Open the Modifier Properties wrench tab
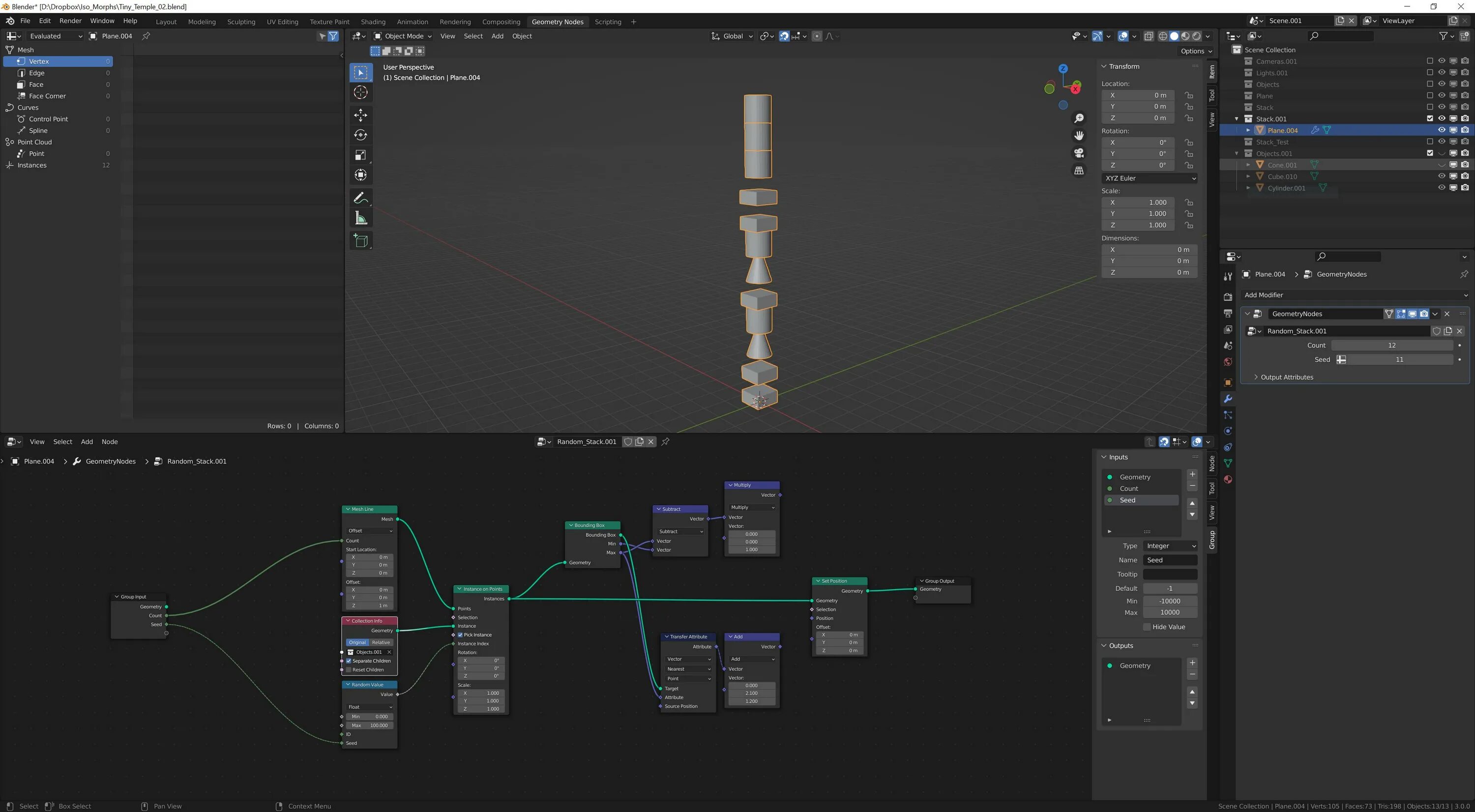1475x812 pixels. coord(1228,399)
